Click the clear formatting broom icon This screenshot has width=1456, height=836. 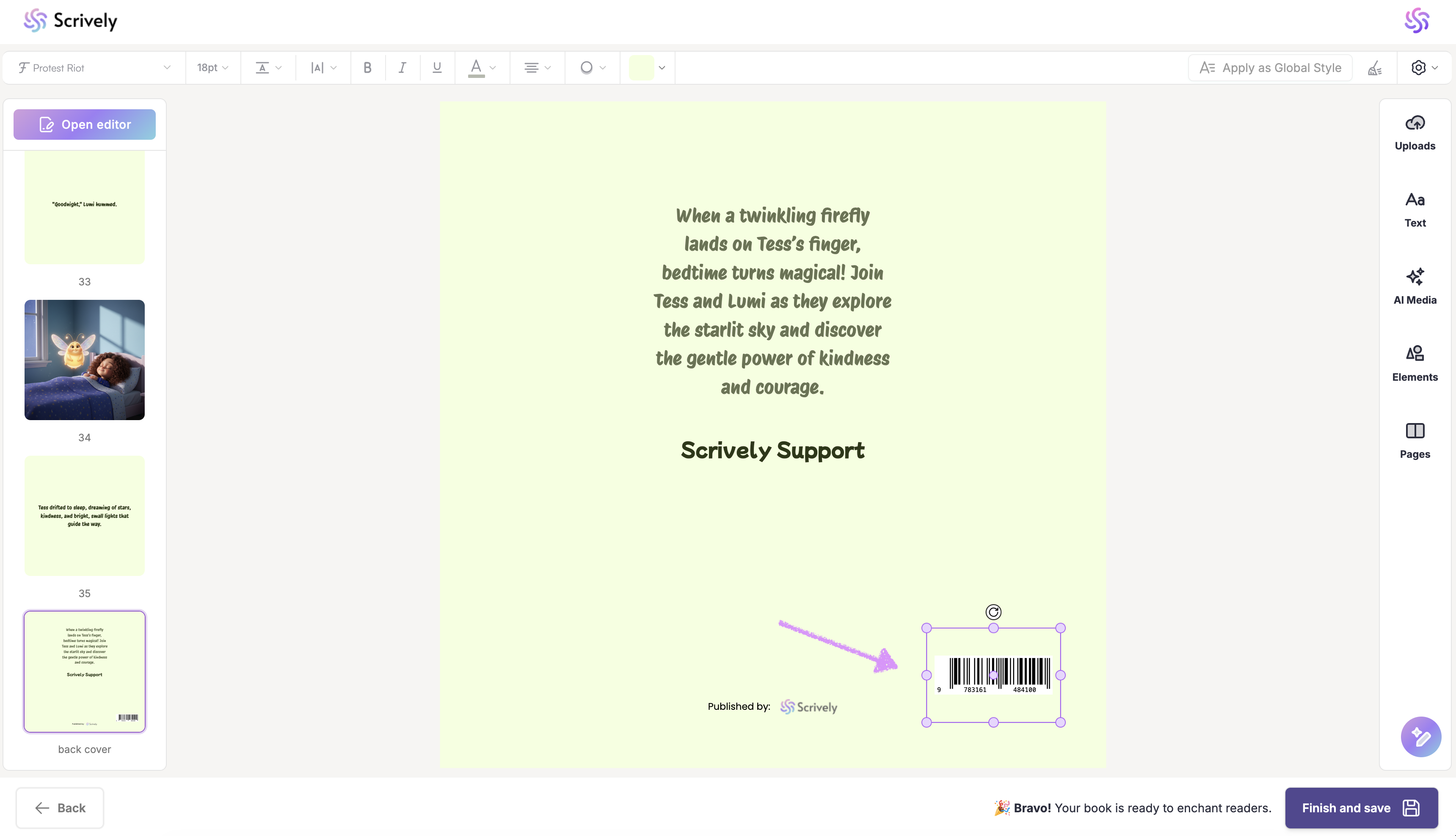(x=1375, y=68)
